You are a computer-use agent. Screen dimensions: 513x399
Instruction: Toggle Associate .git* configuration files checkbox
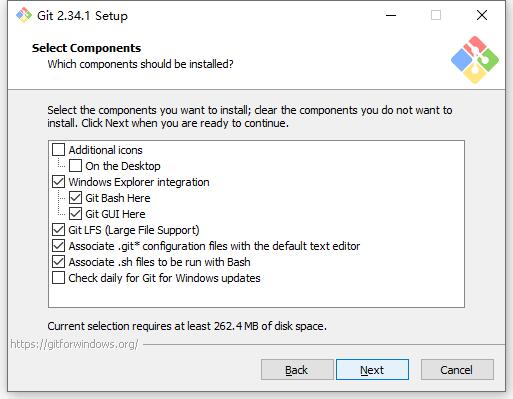58,246
